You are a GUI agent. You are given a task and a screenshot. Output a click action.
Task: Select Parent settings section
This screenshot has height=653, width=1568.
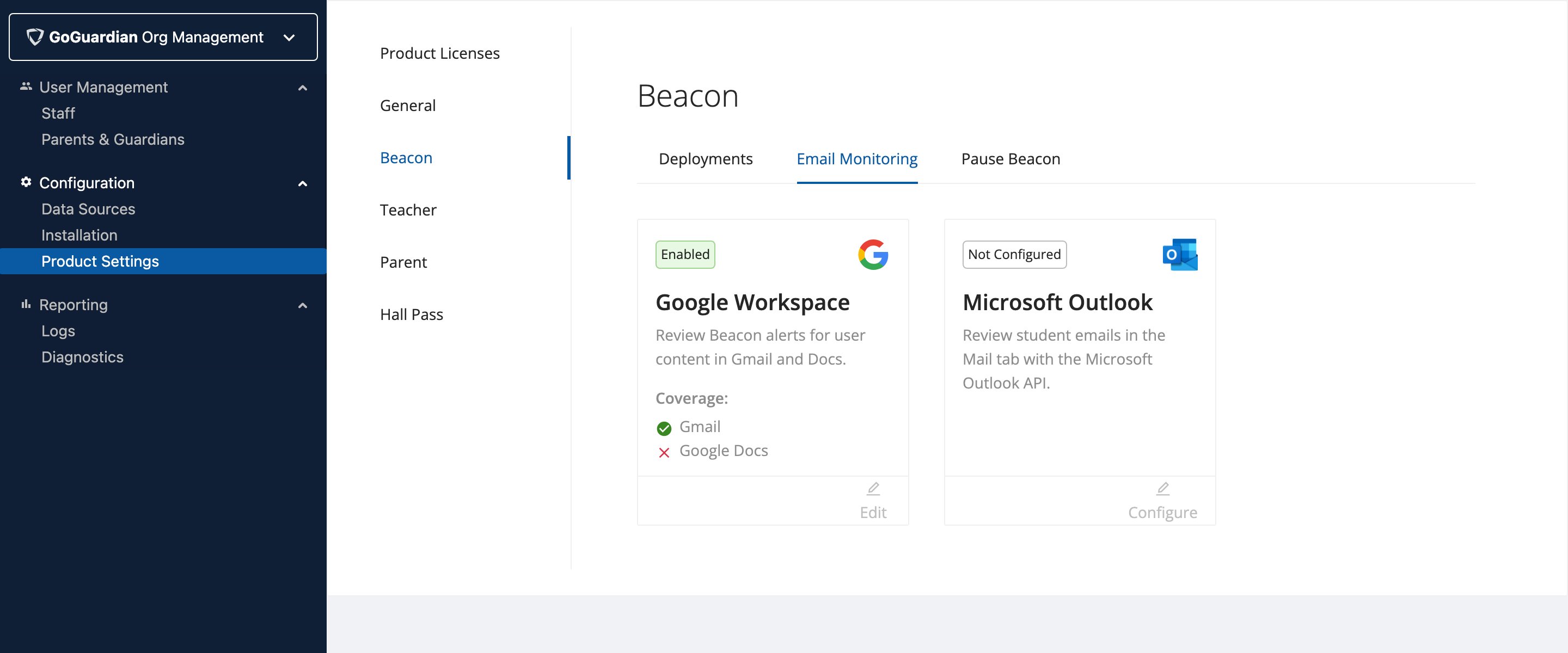pyautogui.click(x=403, y=262)
